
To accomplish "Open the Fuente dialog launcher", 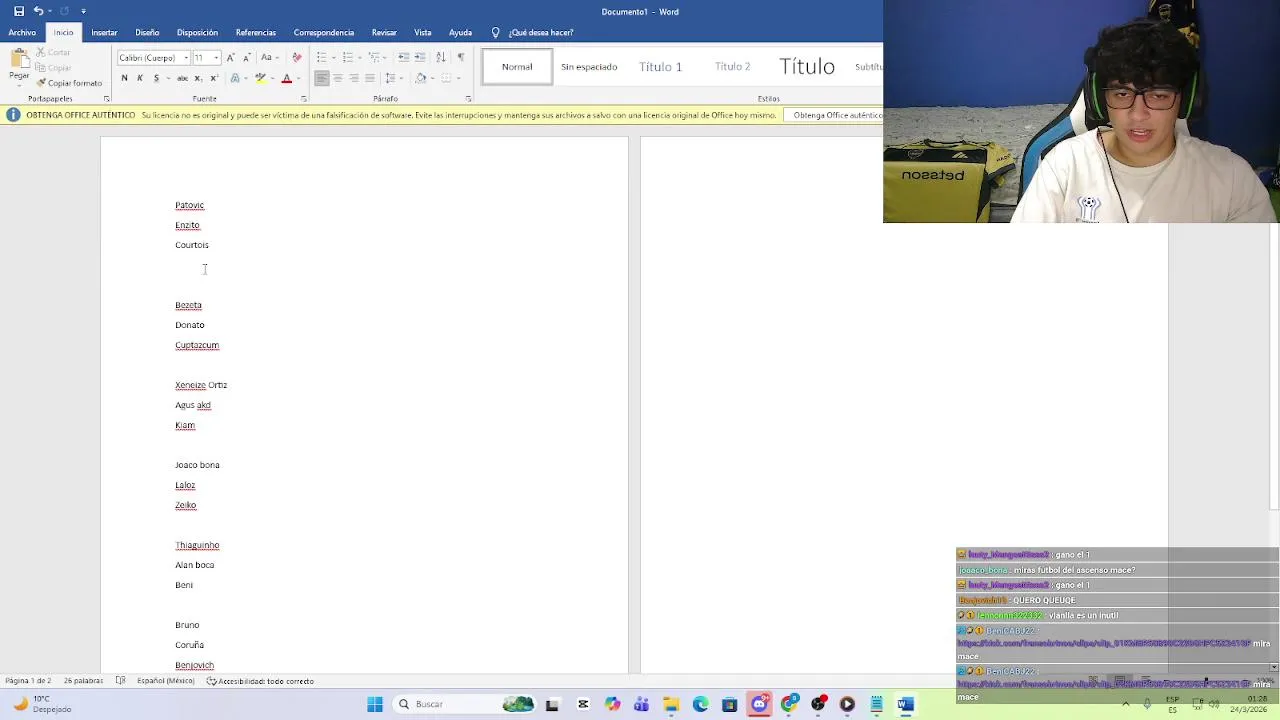I will coord(303,99).
